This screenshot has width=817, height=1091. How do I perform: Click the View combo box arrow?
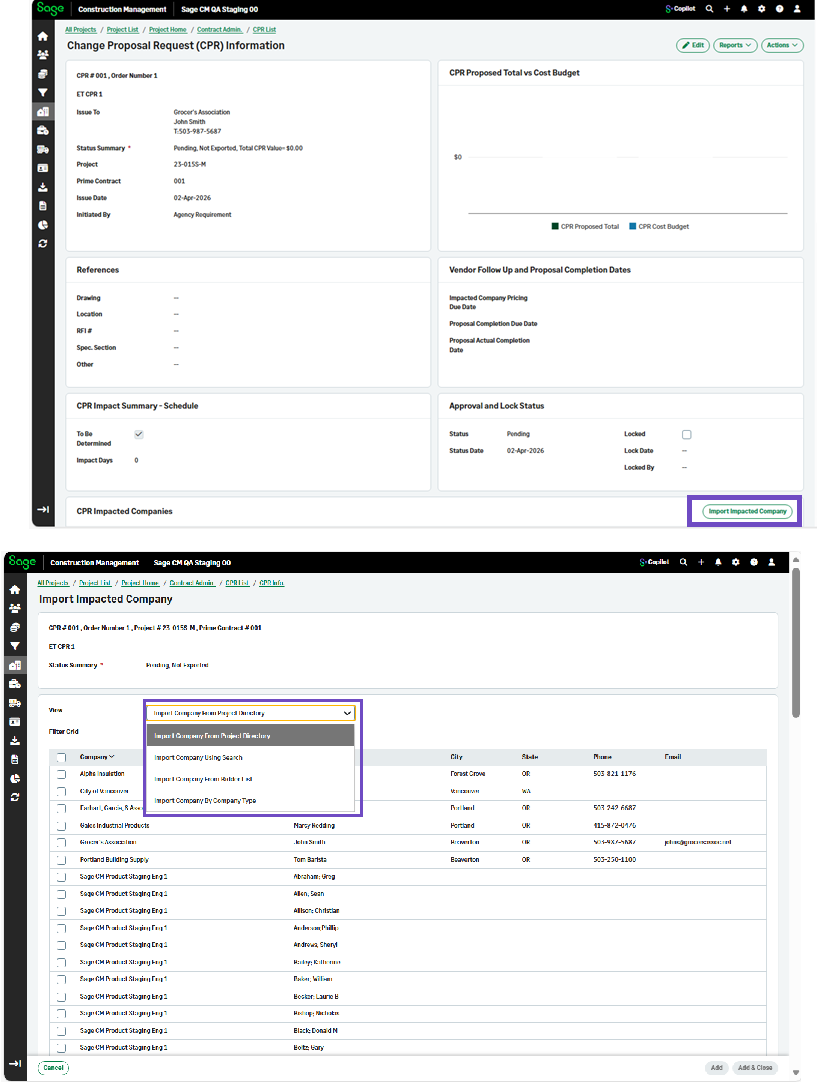pyautogui.click(x=346, y=713)
